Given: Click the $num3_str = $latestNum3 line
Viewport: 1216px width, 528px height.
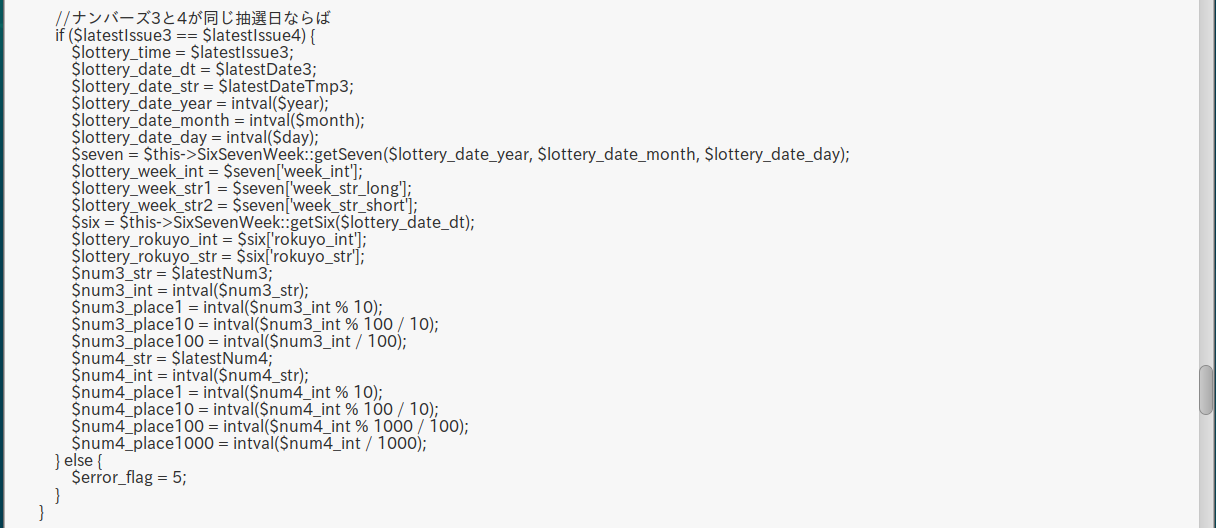Looking at the screenshot, I should click(x=172, y=273).
